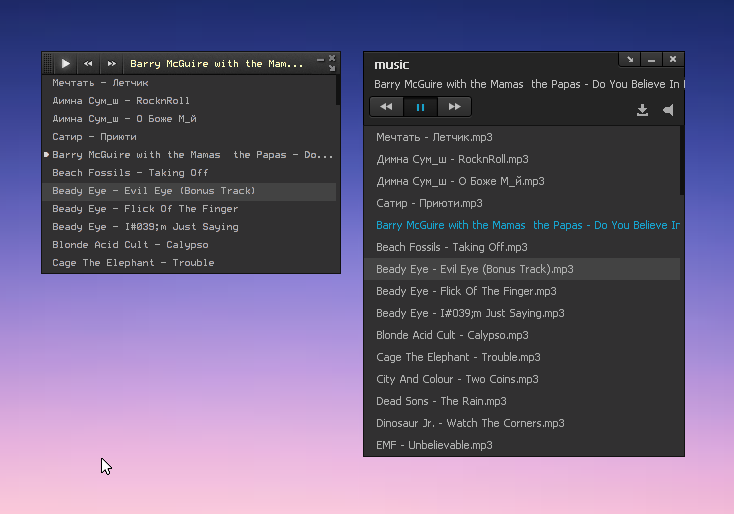Select 'Beach Fossils - Taking Off.mp3'
734x514 pixels.
[x=522, y=247]
